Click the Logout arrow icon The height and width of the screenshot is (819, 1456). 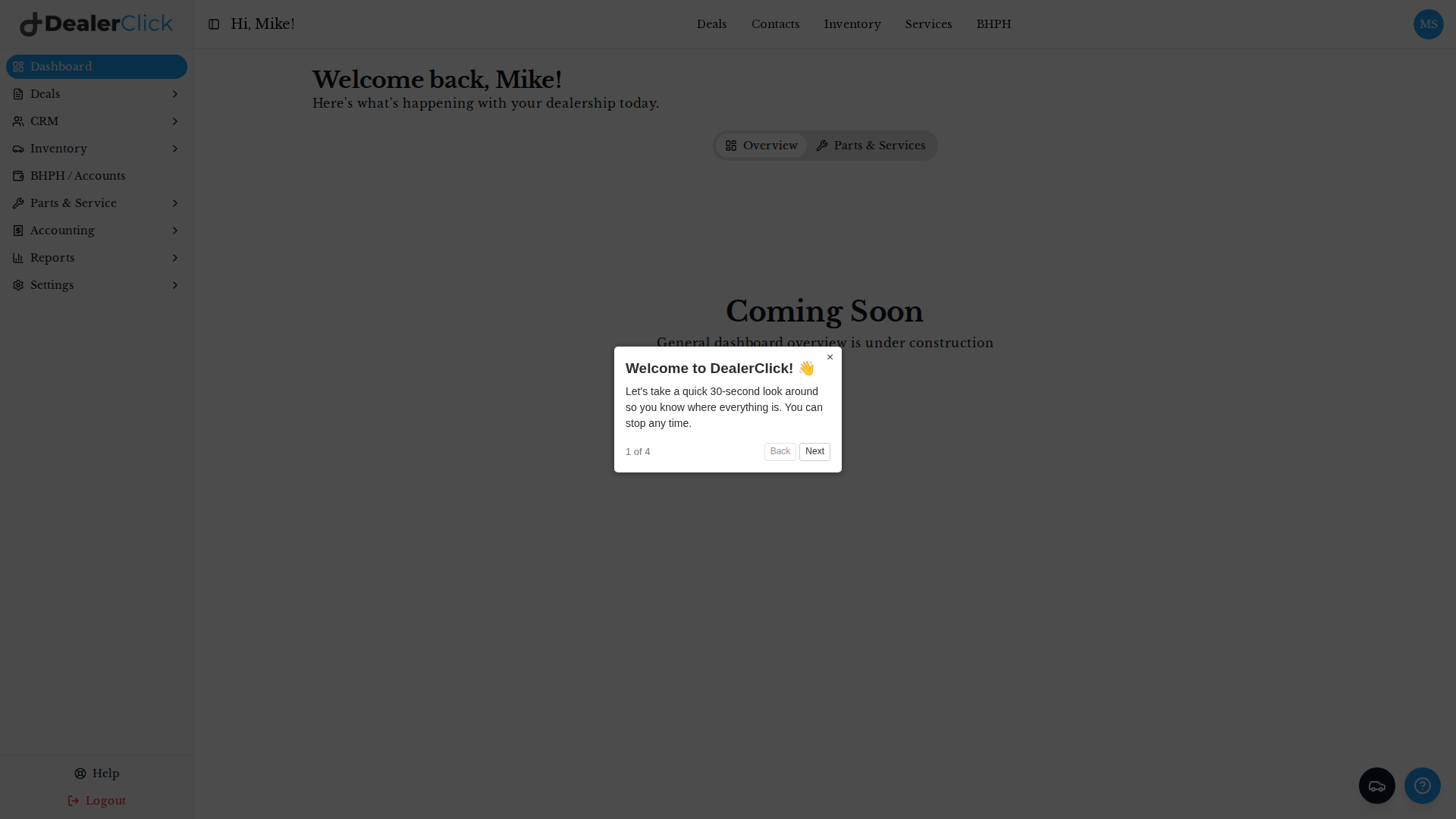(74, 801)
